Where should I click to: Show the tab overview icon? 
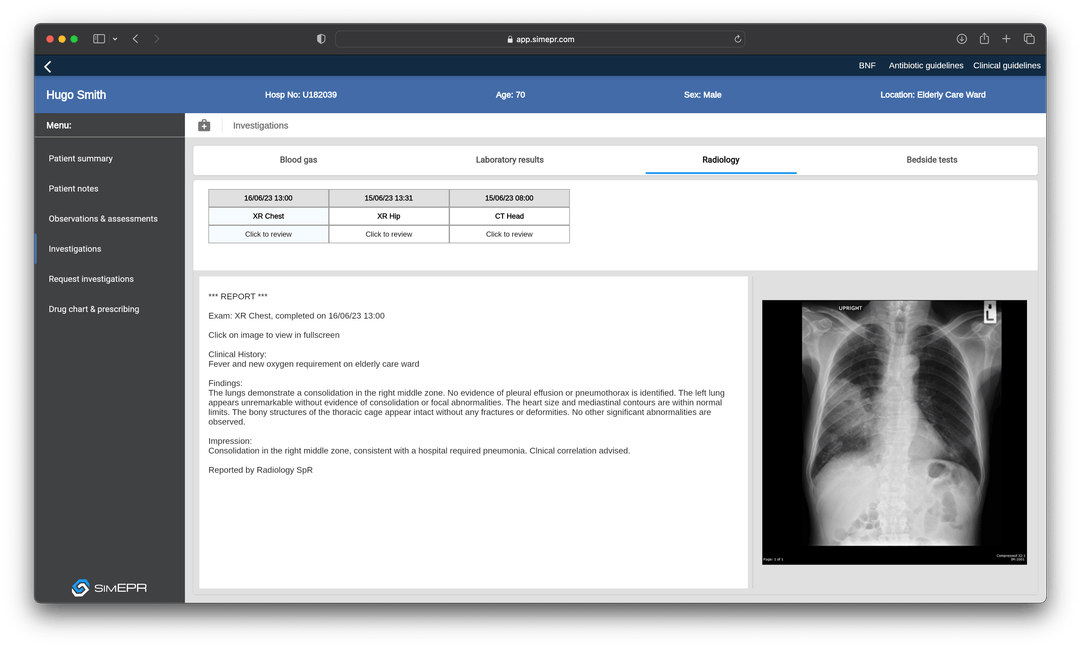(1029, 39)
